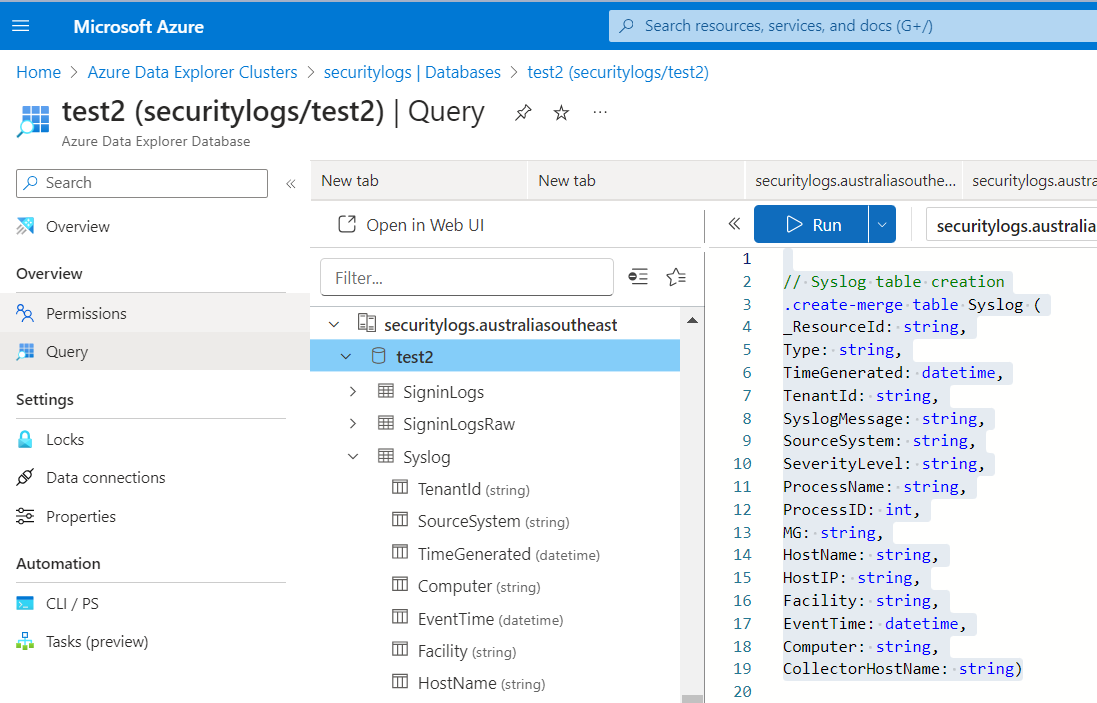The width and height of the screenshot is (1097, 703).
Task: Click the securitylogs cluster icon in tree
Action: tap(367, 322)
